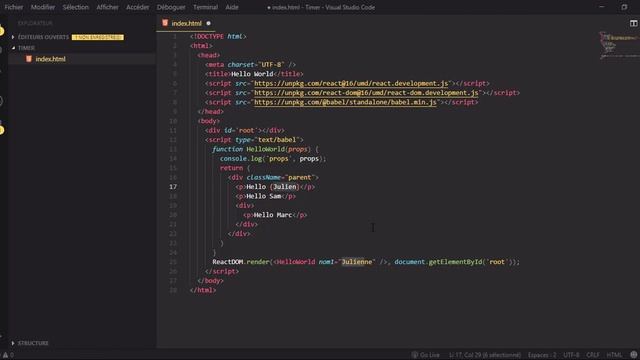Open the Fichier menu

coord(13,7)
